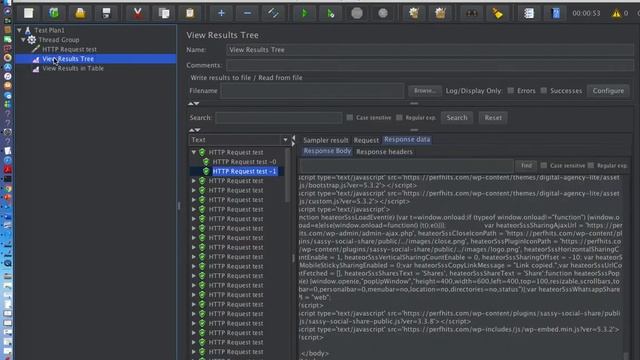
Task: Click the Open file folder icon
Action: [x=80, y=13]
